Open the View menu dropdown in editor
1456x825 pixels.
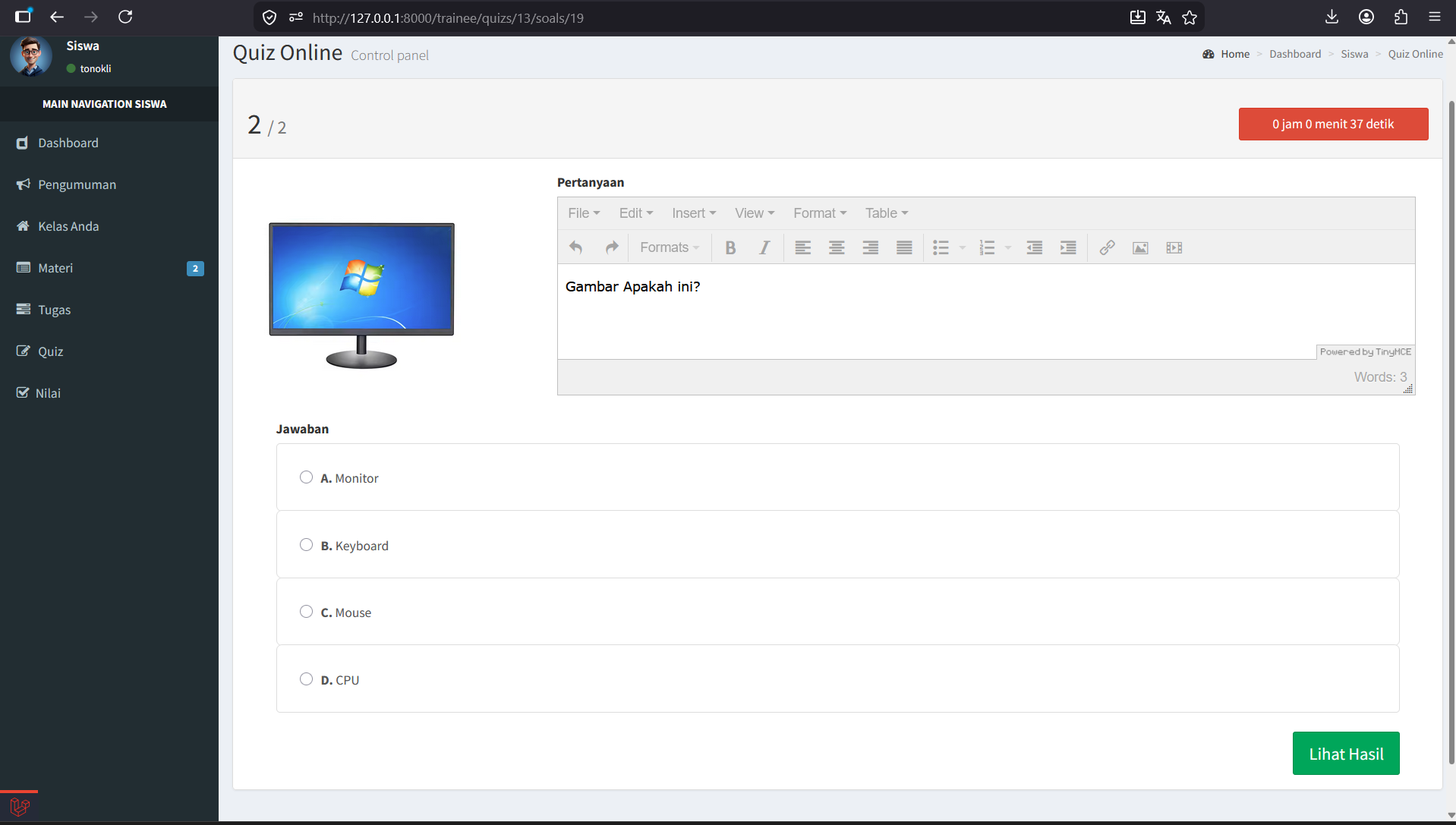pyautogui.click(x=755, y=213)
